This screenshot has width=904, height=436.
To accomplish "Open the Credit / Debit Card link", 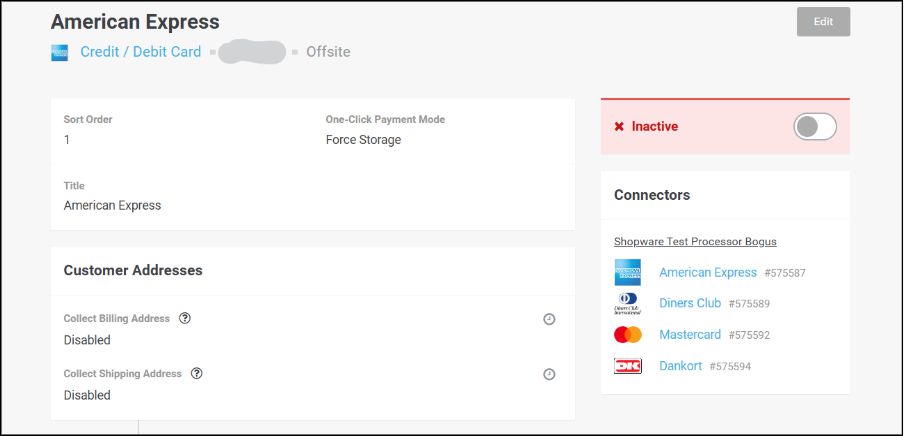I will 140,52.
